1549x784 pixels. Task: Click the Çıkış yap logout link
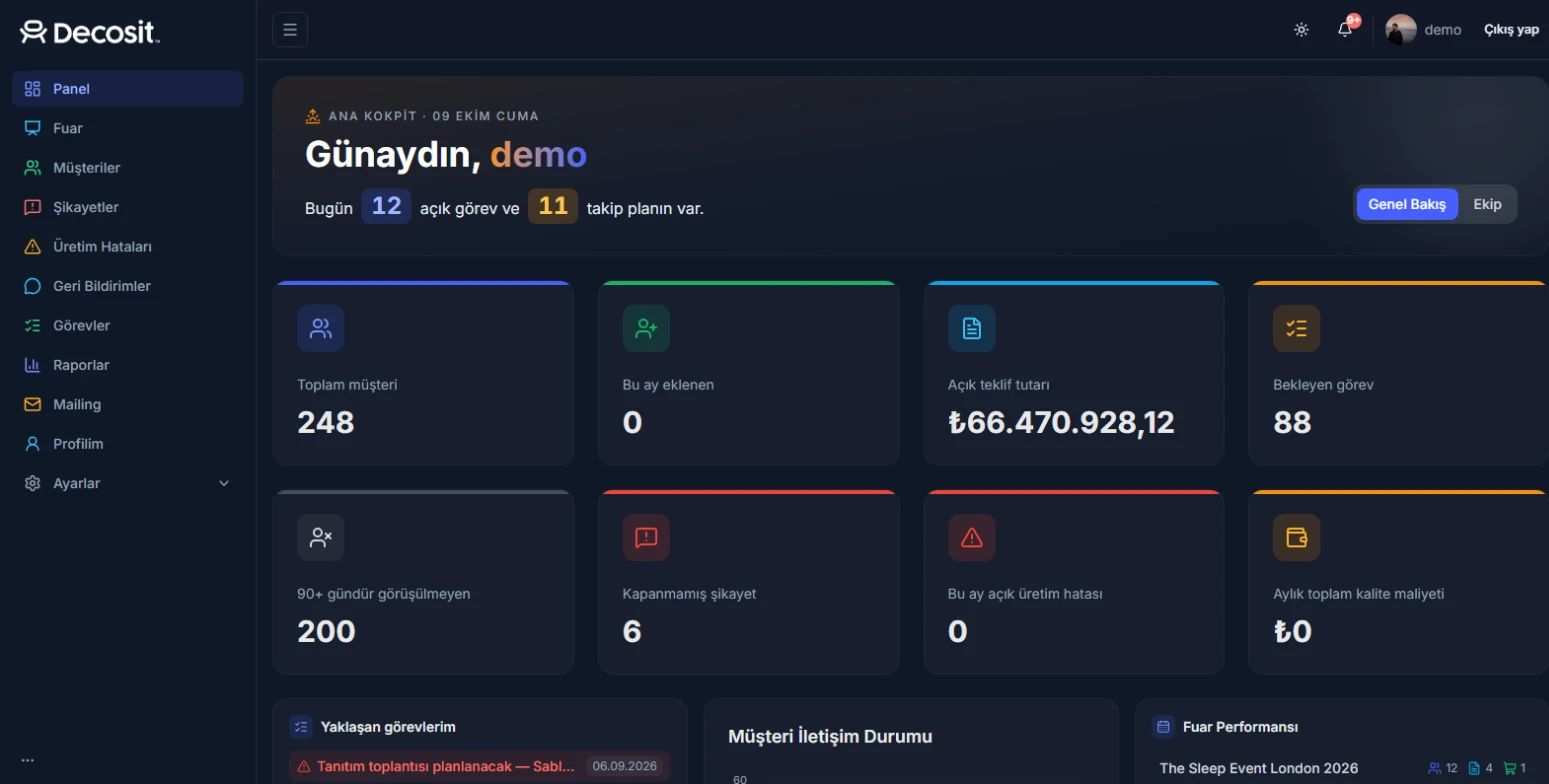(x=1511, y=30)
